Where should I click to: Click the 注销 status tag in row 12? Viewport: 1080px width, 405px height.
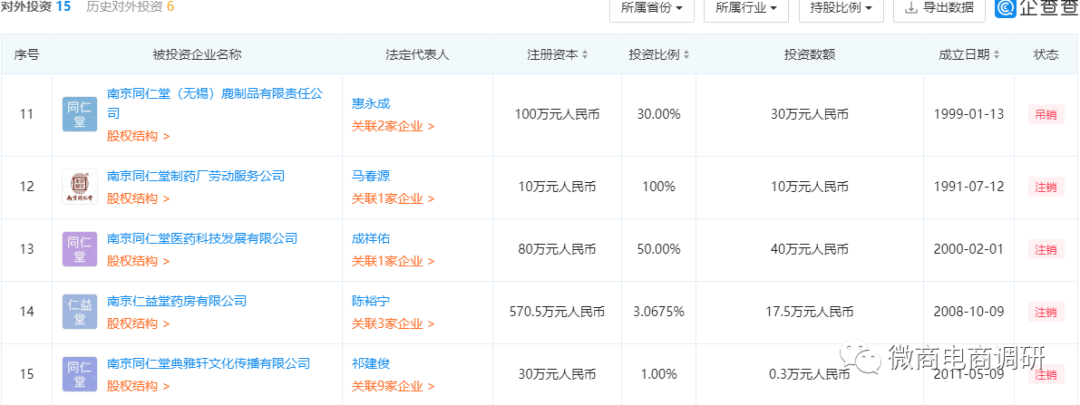coord(1046,187)
